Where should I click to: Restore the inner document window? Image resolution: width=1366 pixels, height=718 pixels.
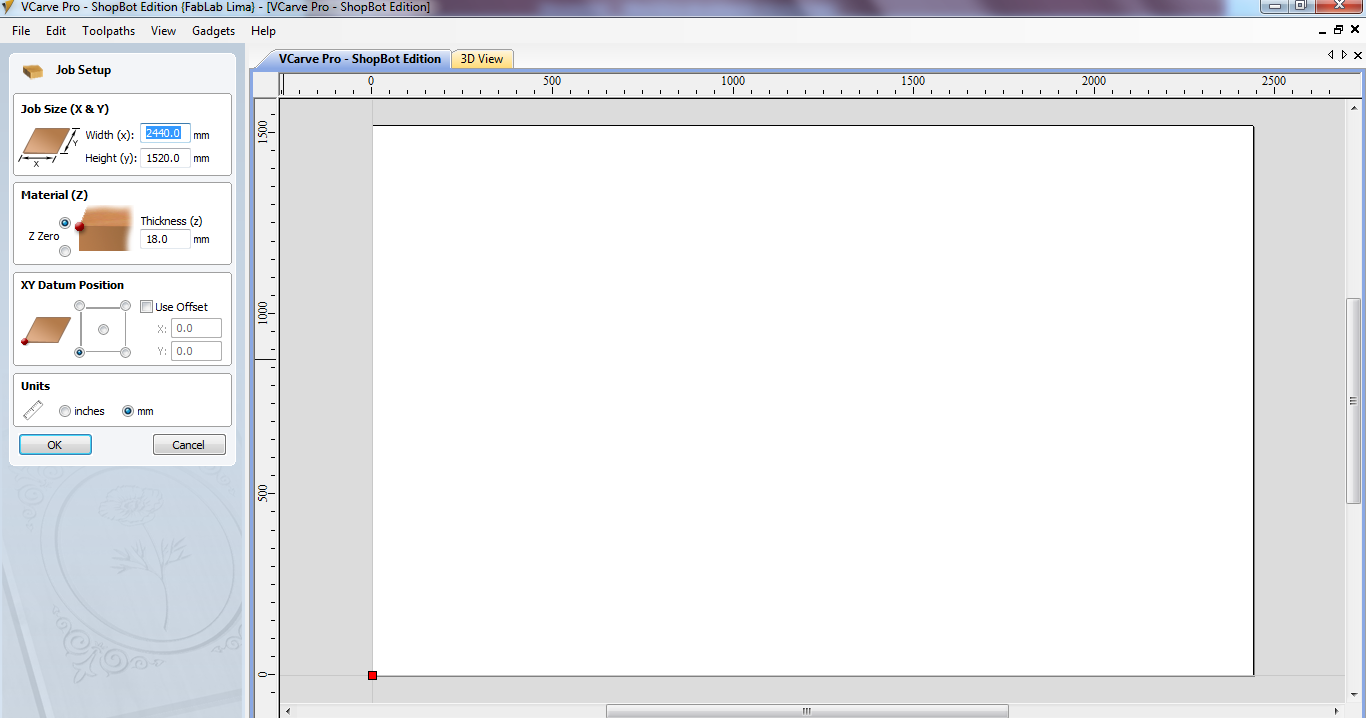click(1338, 30)
